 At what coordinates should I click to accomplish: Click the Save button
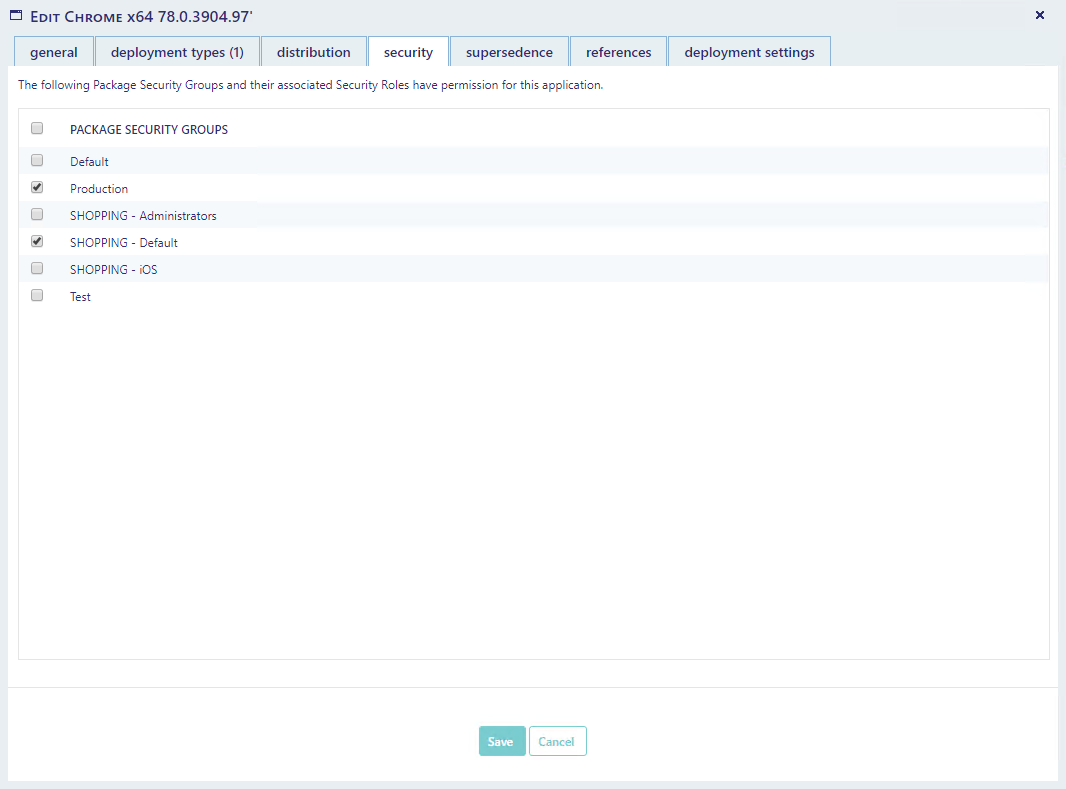tap(501, 741)
